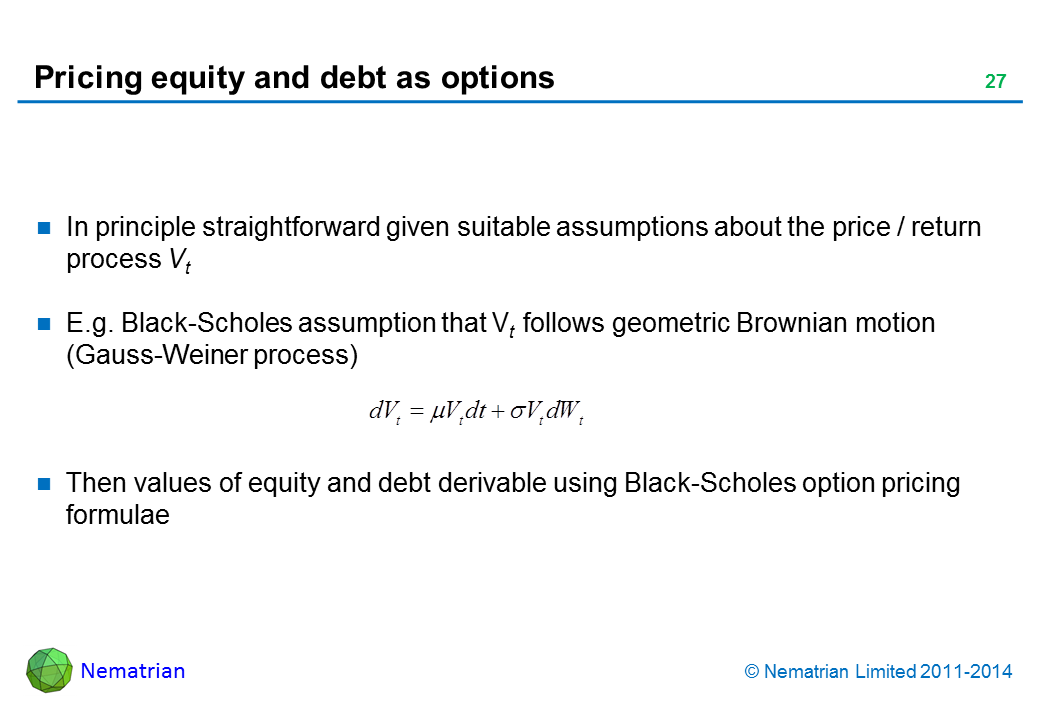Screen dimensions: 1040x720
Task: Click the blue horizontal line under the title
Action: pos(520,101)
